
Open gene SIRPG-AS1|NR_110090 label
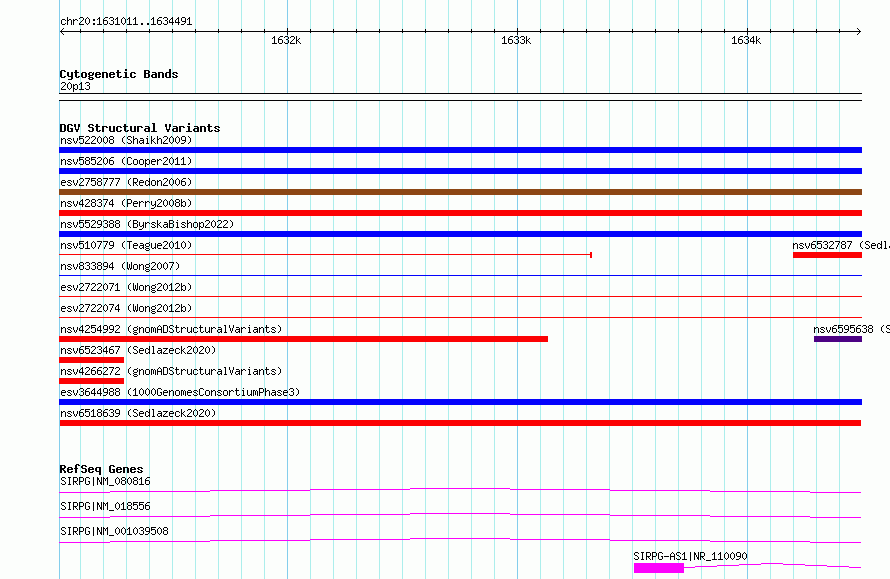(690, 556)
